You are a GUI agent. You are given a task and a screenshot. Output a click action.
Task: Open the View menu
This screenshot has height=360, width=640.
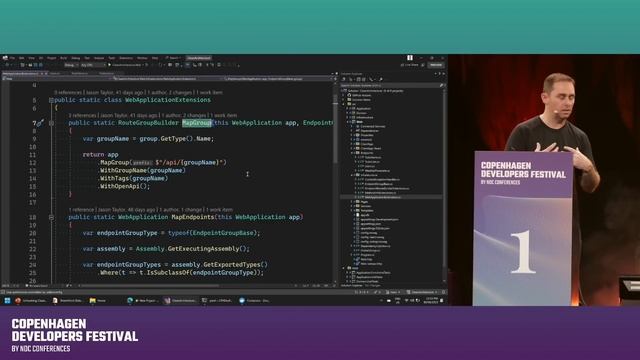pos(31,58)
